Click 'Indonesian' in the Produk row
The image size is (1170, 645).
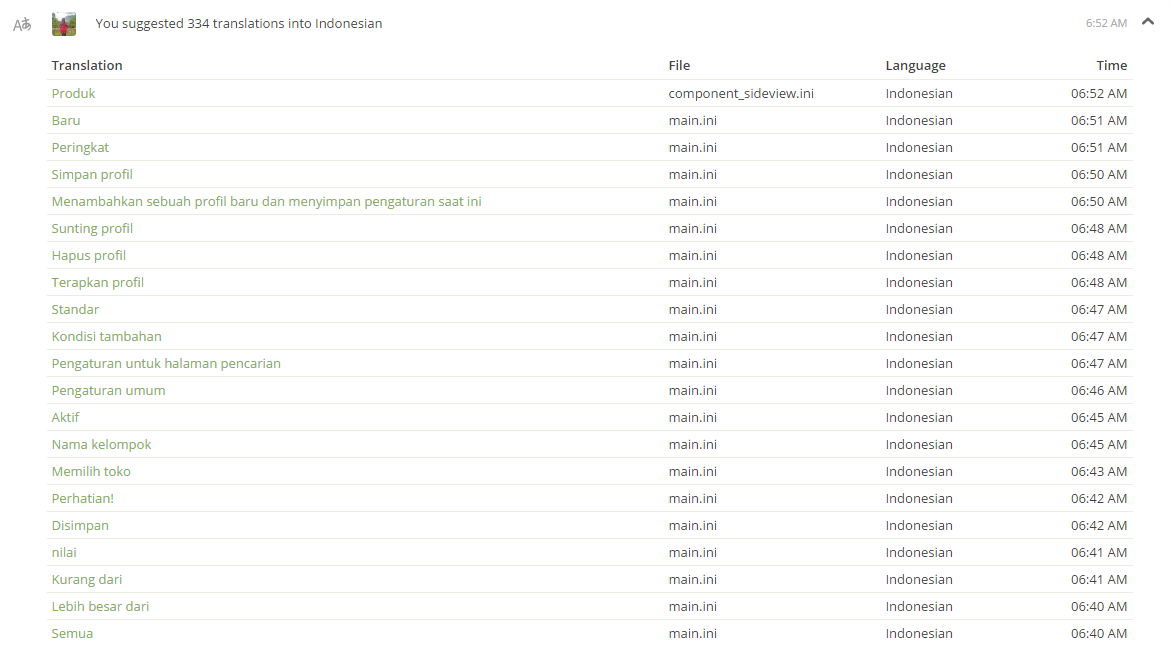click(919, 93)
